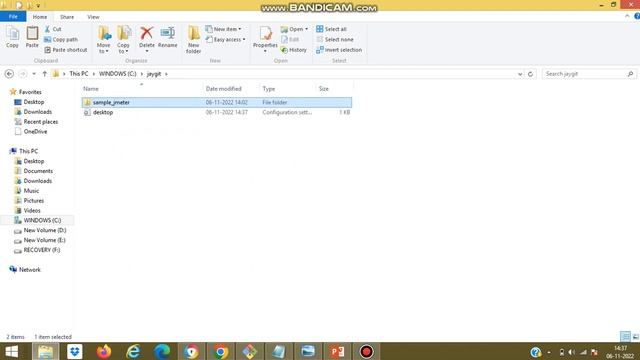Select the desktop configuration file

click(x=216, y=112)
